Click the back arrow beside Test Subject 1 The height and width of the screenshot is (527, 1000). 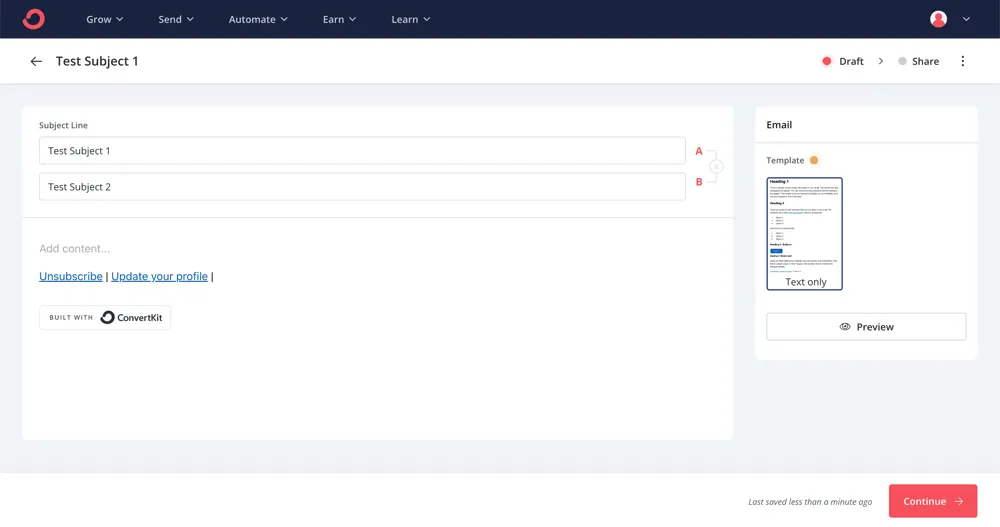click(36, 61)
